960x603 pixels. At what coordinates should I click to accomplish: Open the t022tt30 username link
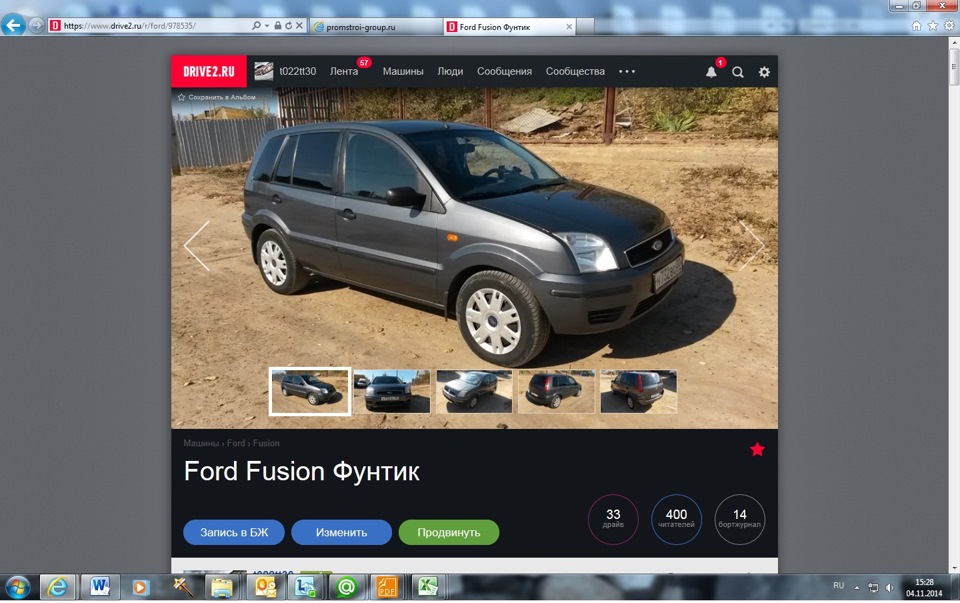point(298,71)
